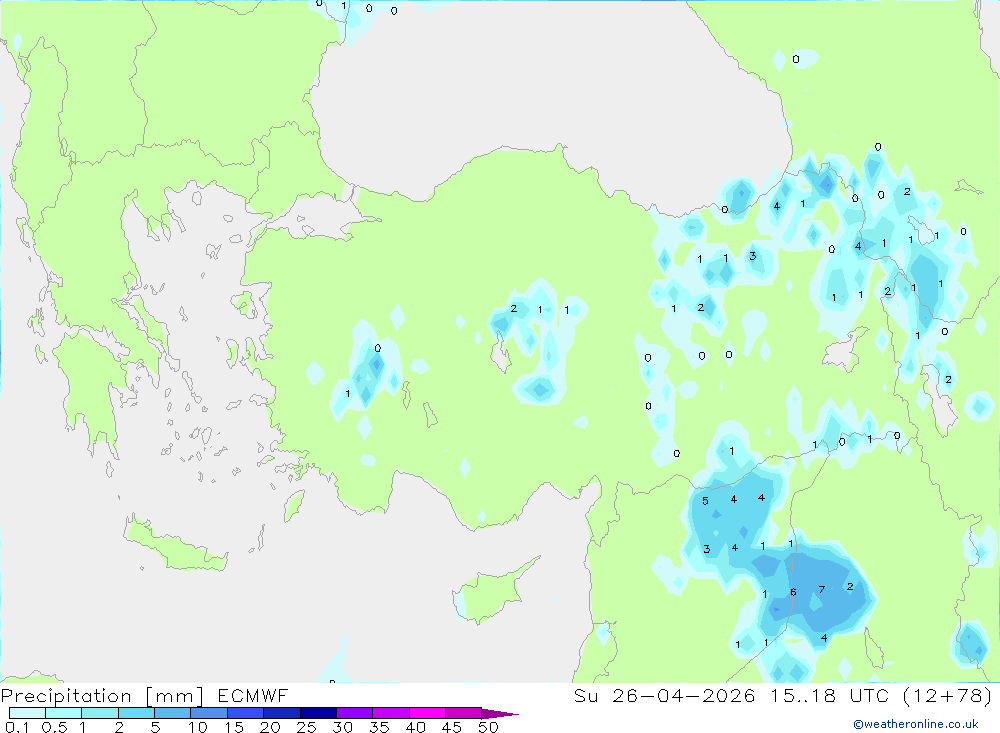
Task: Click the '7' precipitation value on map
Action: click(x=821, y=589)
